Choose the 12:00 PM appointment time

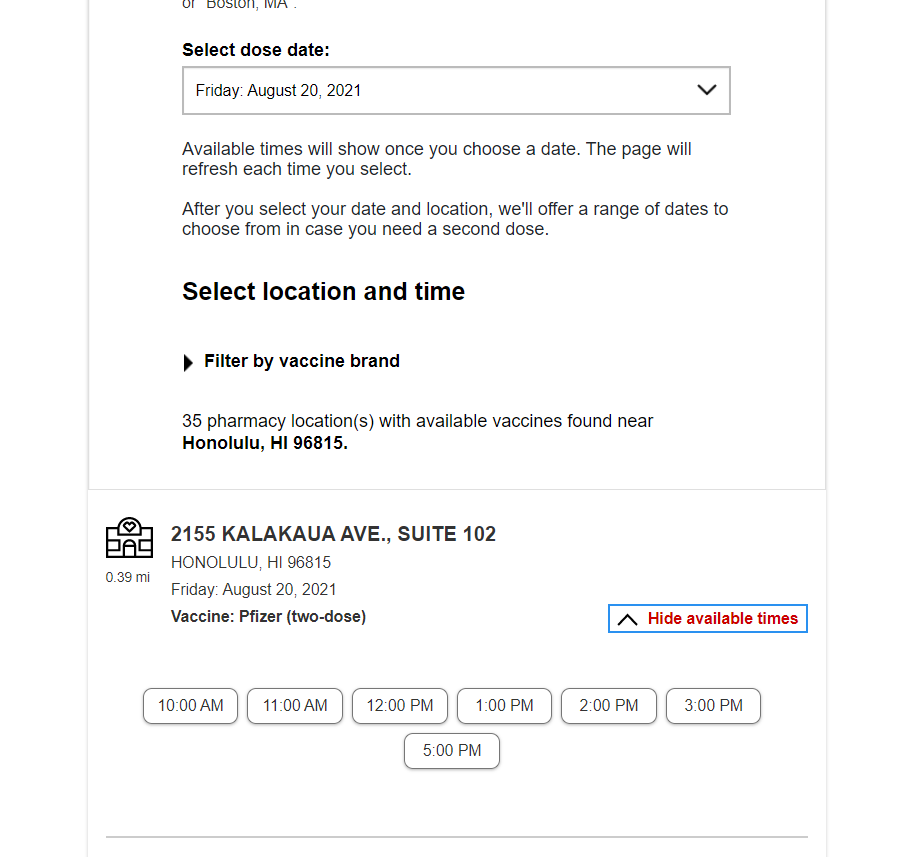pos(400,706)
